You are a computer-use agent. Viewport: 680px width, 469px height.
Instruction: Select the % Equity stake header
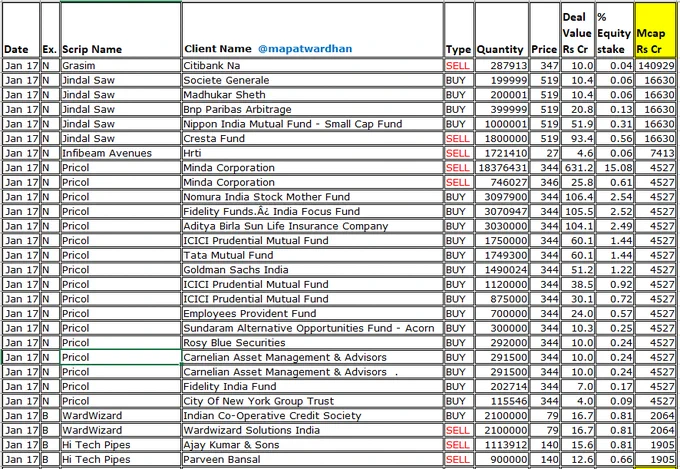tap(614, 30)
